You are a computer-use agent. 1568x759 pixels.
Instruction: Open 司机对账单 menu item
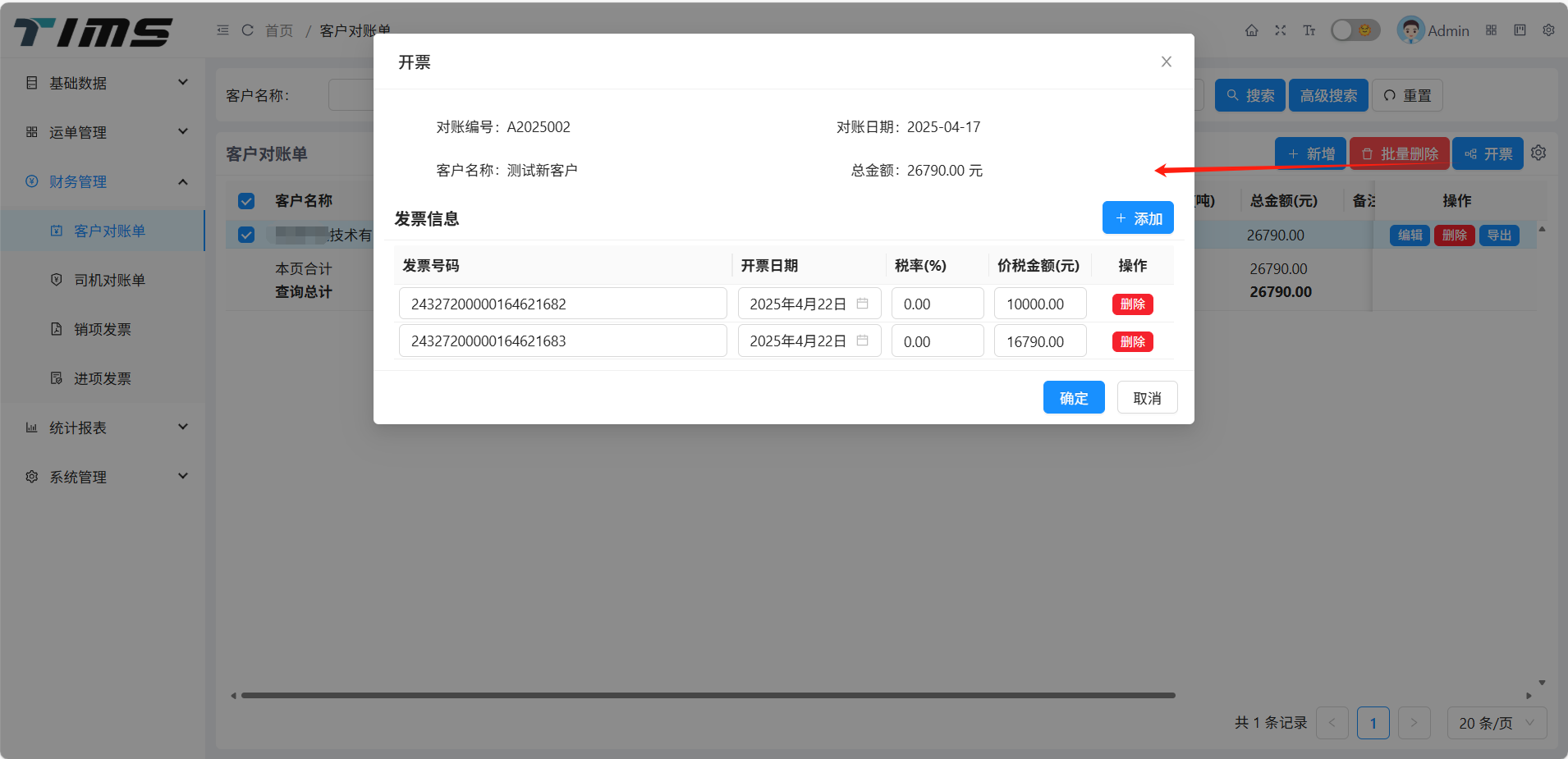(x=109, y=280)
